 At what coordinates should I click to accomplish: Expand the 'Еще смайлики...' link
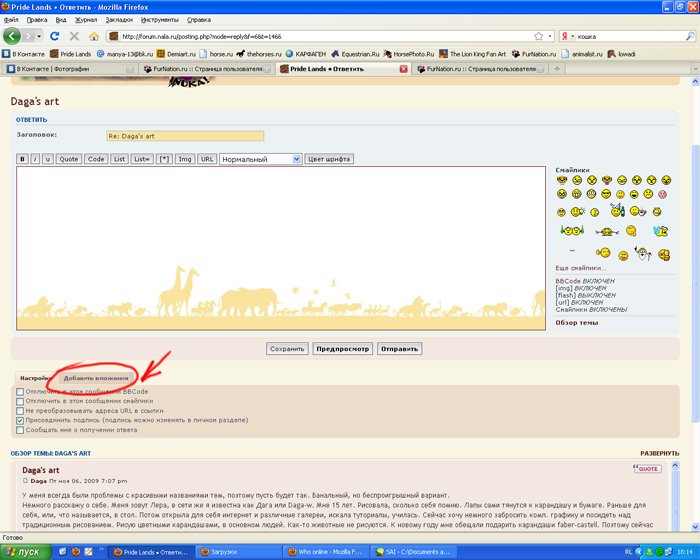tap(580, 268)
